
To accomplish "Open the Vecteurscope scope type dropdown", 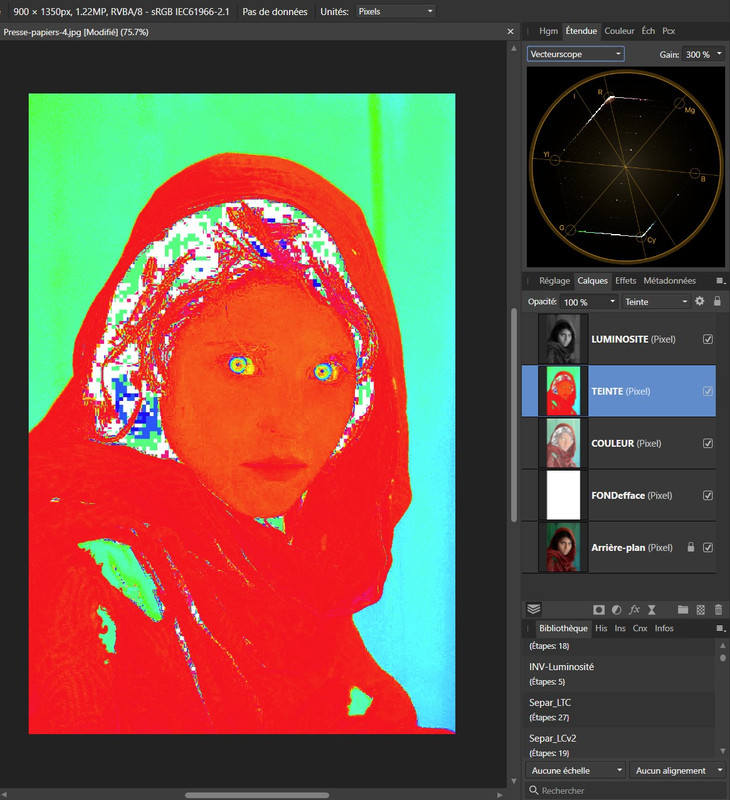I will [x=575, y=54].
